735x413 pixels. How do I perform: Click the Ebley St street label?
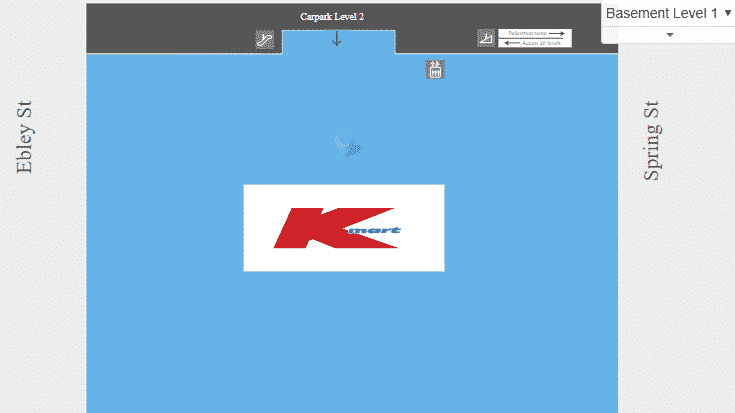(x=24, y=137)
